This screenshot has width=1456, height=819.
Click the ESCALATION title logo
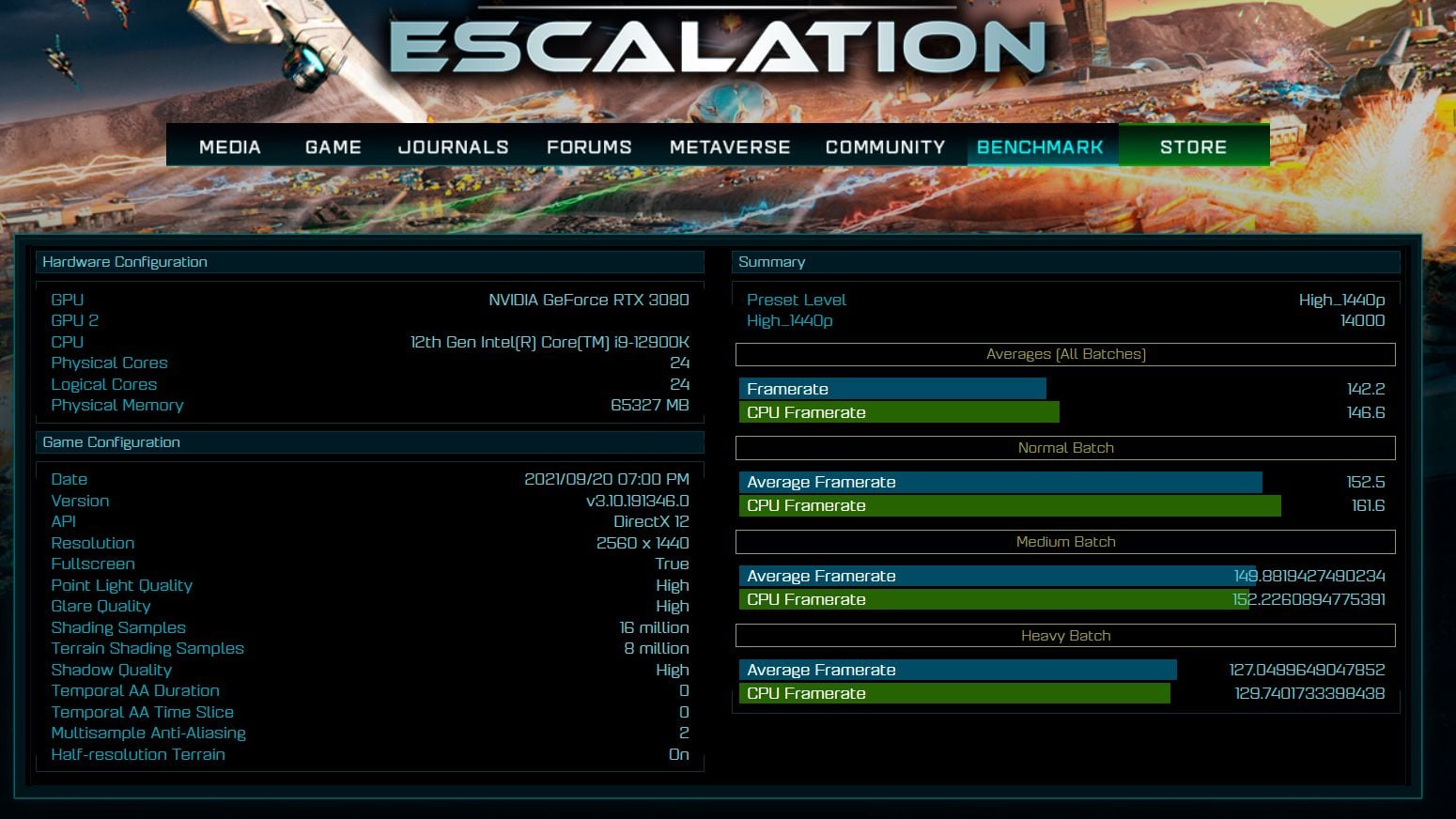tap(718, 45)
